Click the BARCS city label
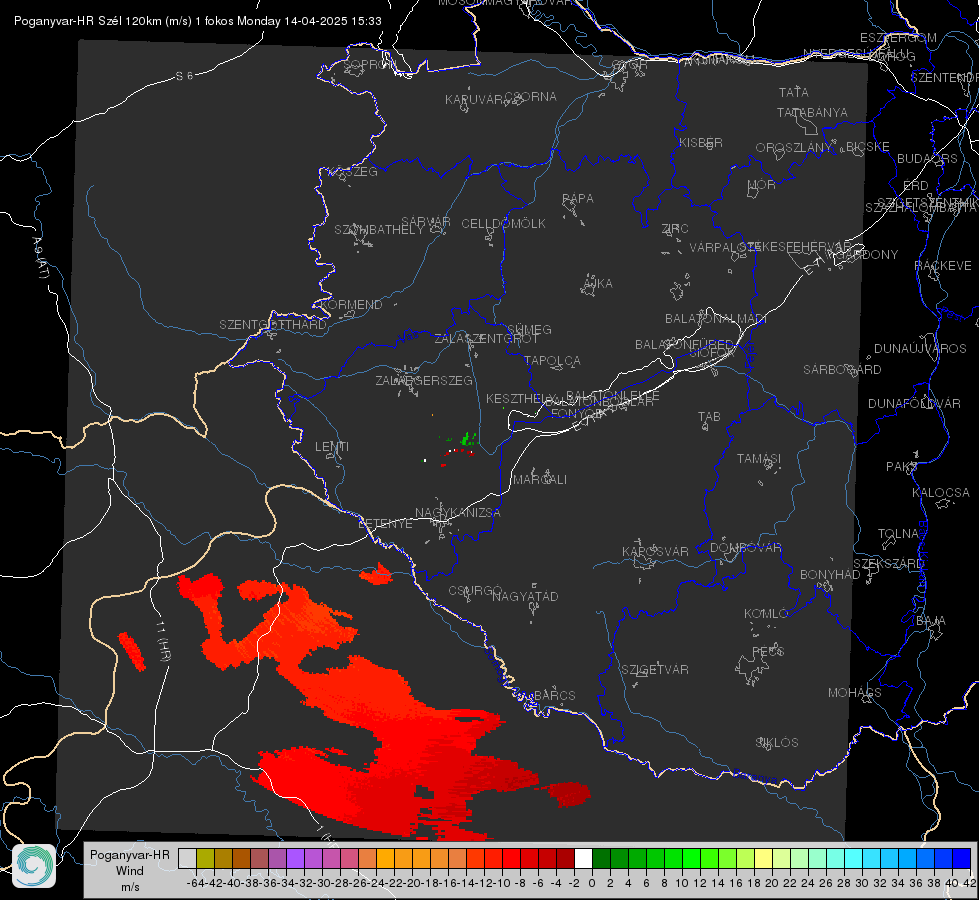Screen dimensions: 979x900 pyautogui.click(x=554, y=696)
